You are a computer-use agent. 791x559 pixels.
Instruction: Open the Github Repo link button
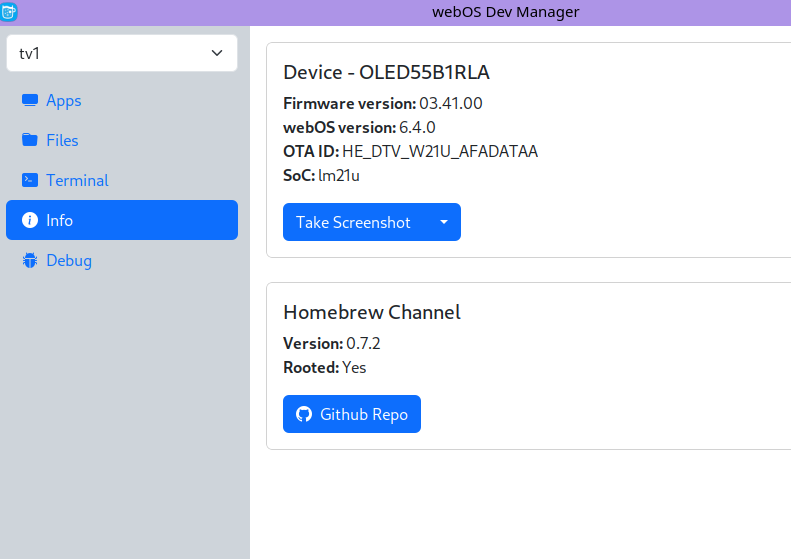click(x=352, y=414)
